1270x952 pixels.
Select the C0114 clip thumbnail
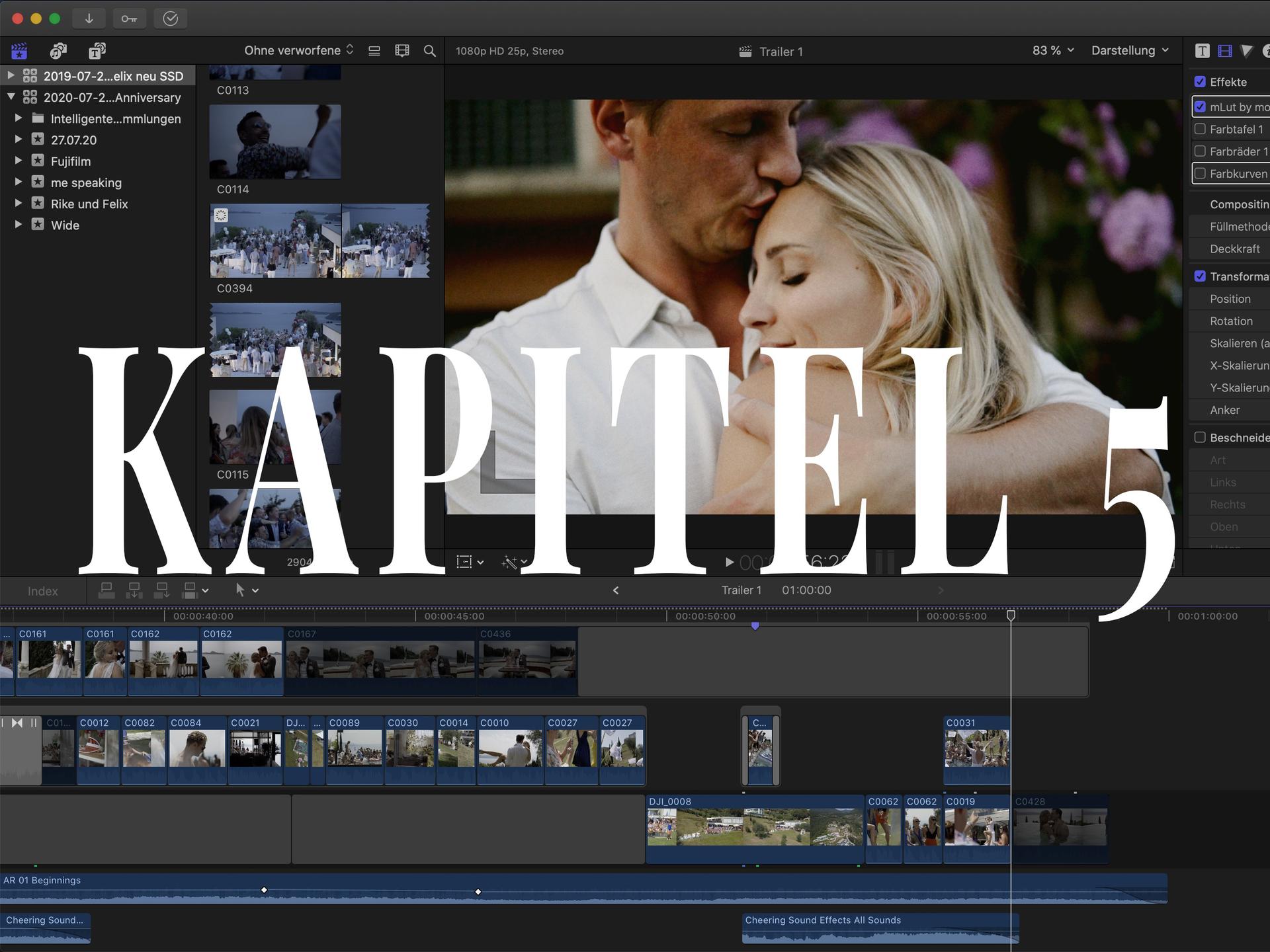pyautogui.click(x=275, y=141)
